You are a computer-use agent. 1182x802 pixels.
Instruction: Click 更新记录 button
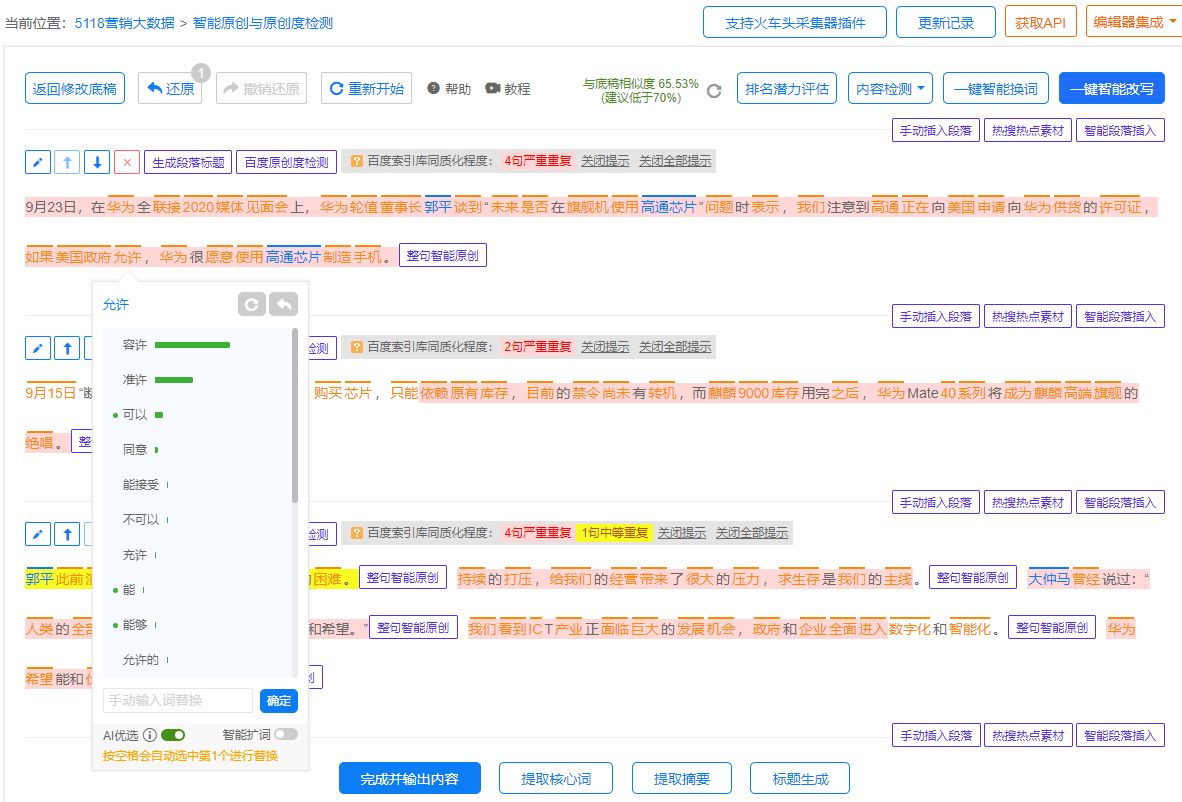pos(945,22)
